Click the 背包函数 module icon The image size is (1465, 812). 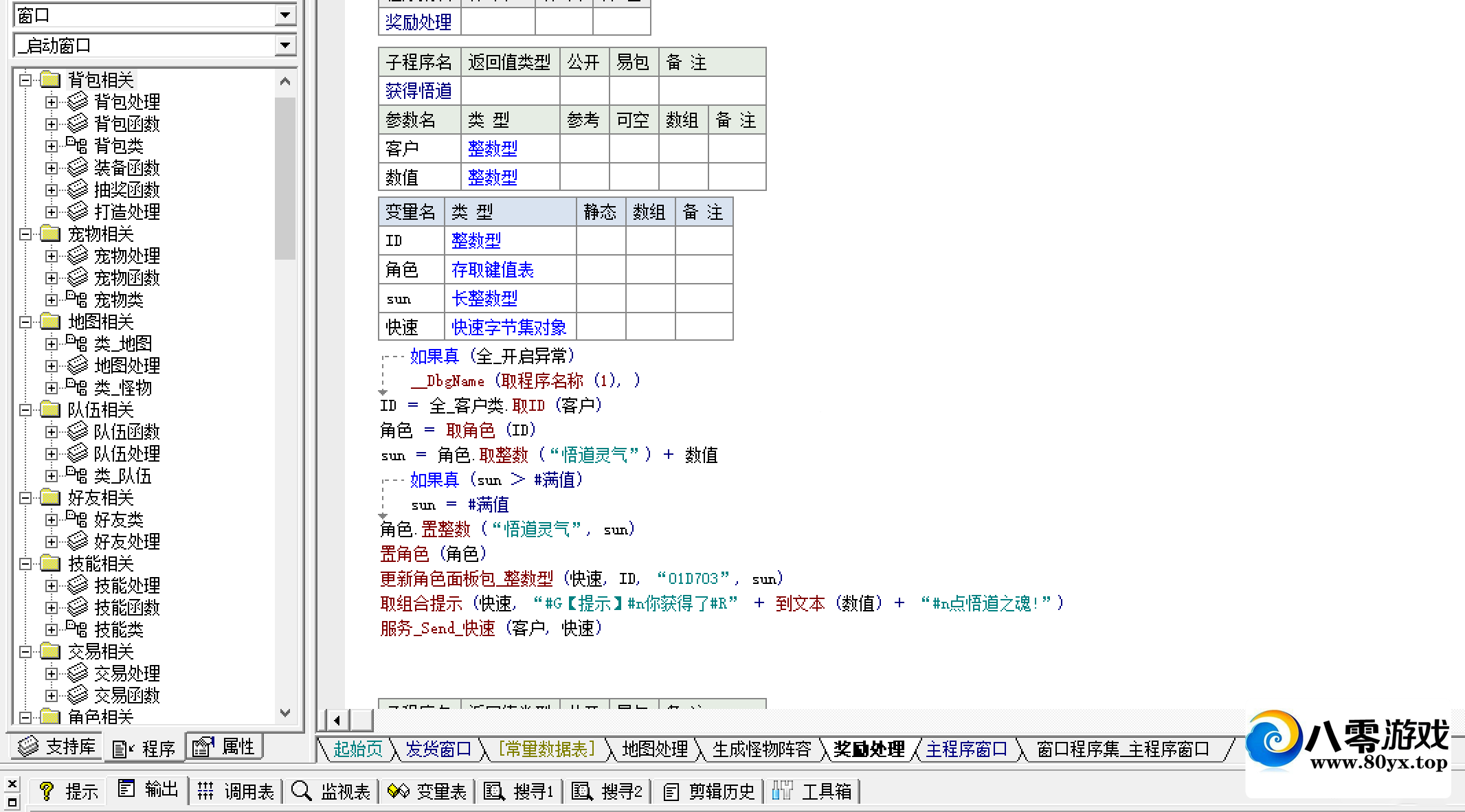pos(78,124)
